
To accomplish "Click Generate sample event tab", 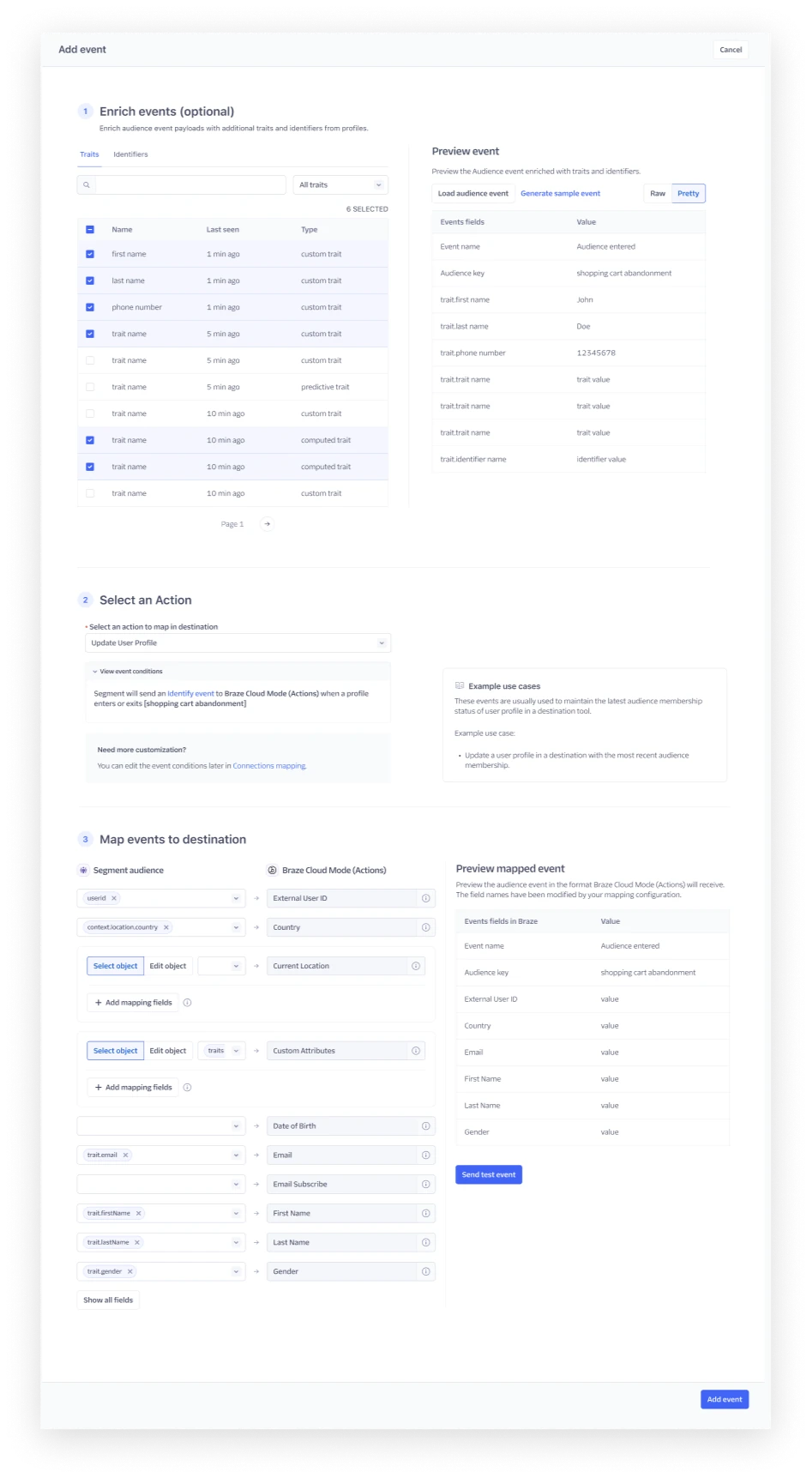I will pyautogui.click(x=561, y=193).
